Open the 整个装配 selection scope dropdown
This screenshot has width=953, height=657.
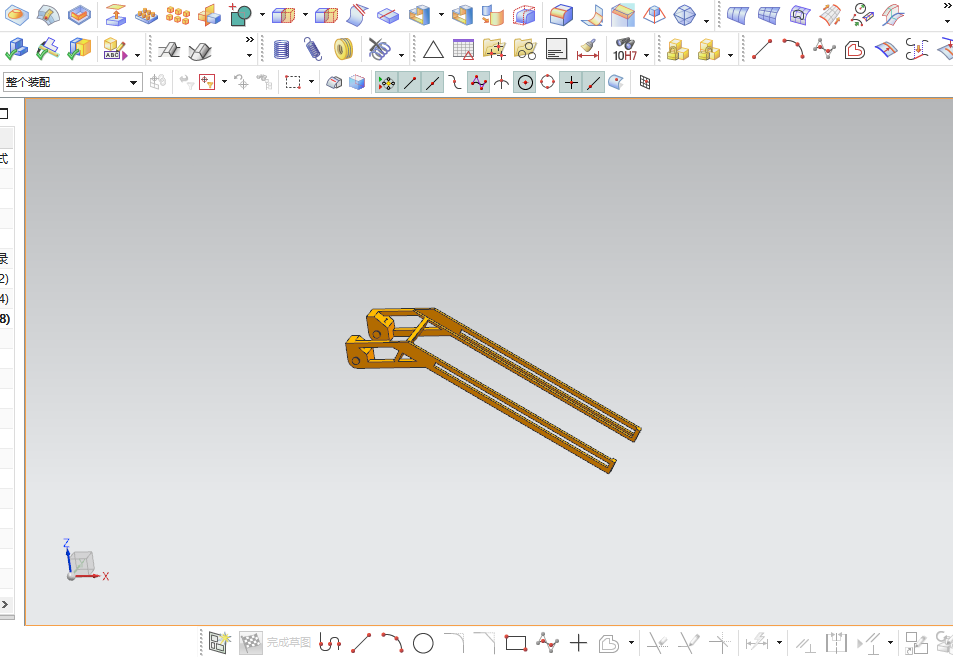point(72,82)
